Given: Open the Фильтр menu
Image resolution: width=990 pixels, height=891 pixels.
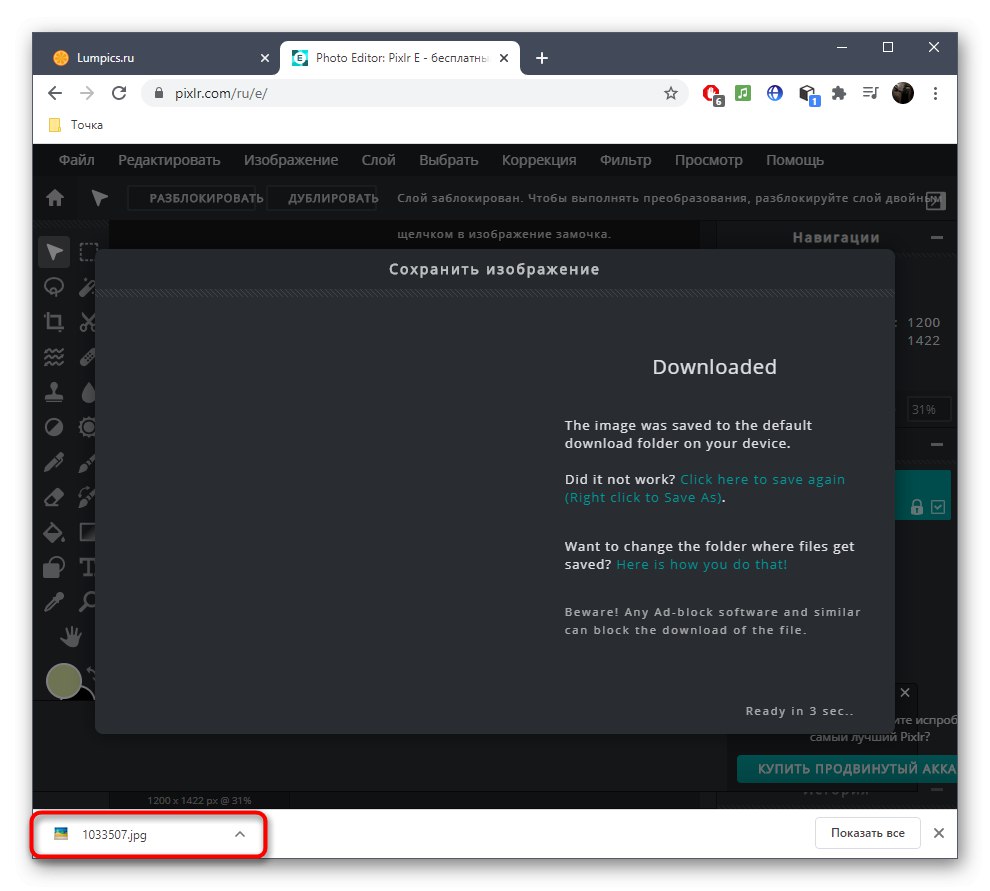Looking at the screenshot, I should click(x=625, y=160).
